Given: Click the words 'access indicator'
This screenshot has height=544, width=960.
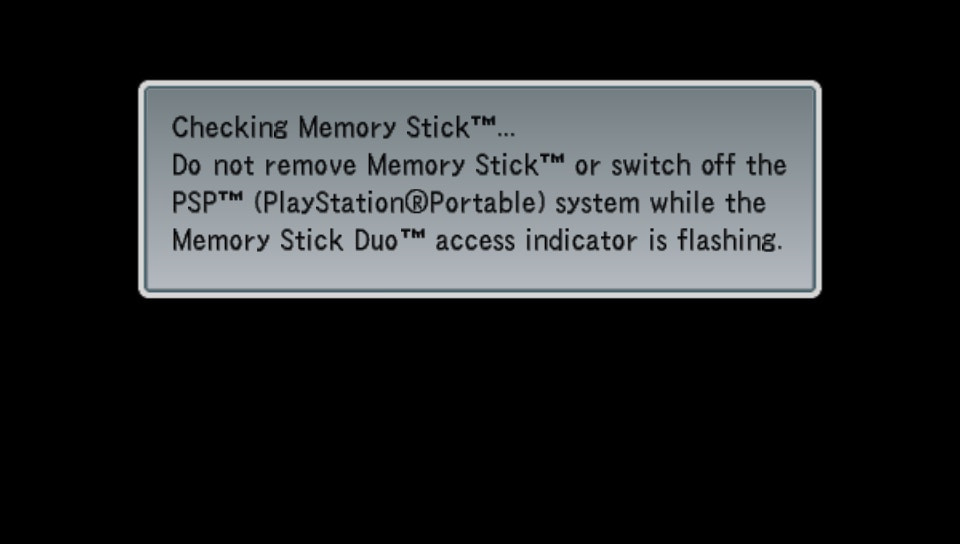Looking at the screenshot, I should coord(536,240).
